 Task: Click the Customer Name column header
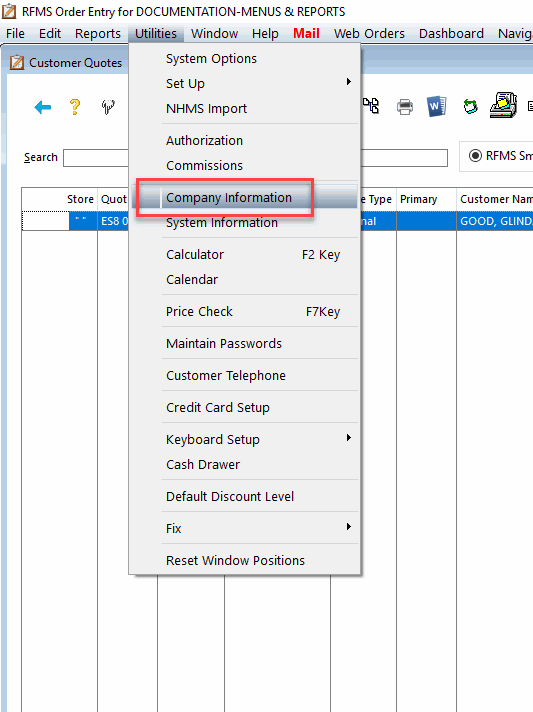tap(495, 199)
